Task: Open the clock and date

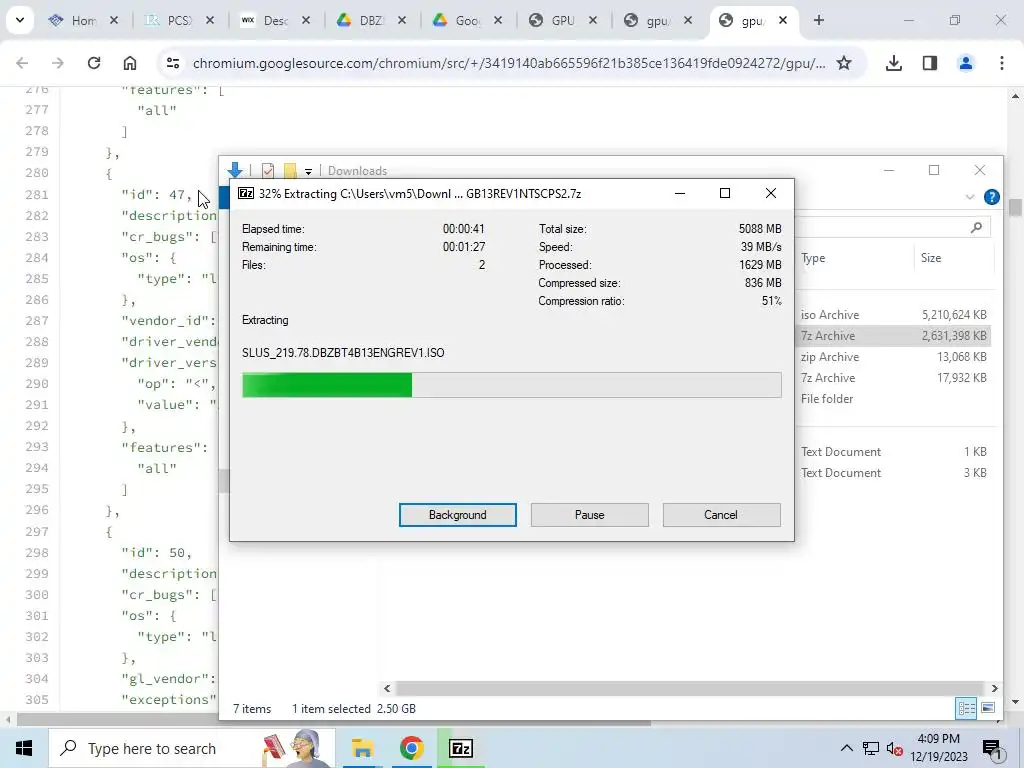Action: 939,748
